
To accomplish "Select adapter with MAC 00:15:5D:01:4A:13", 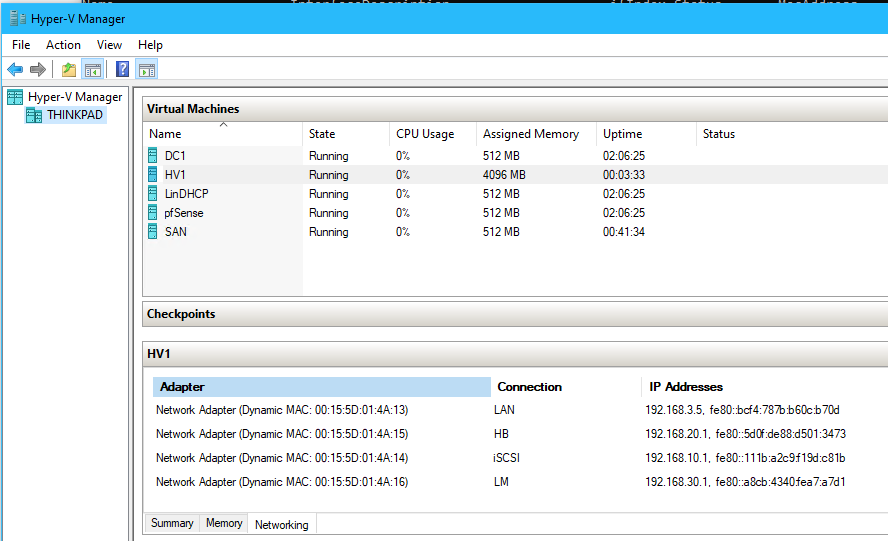I will pos(282,410).
